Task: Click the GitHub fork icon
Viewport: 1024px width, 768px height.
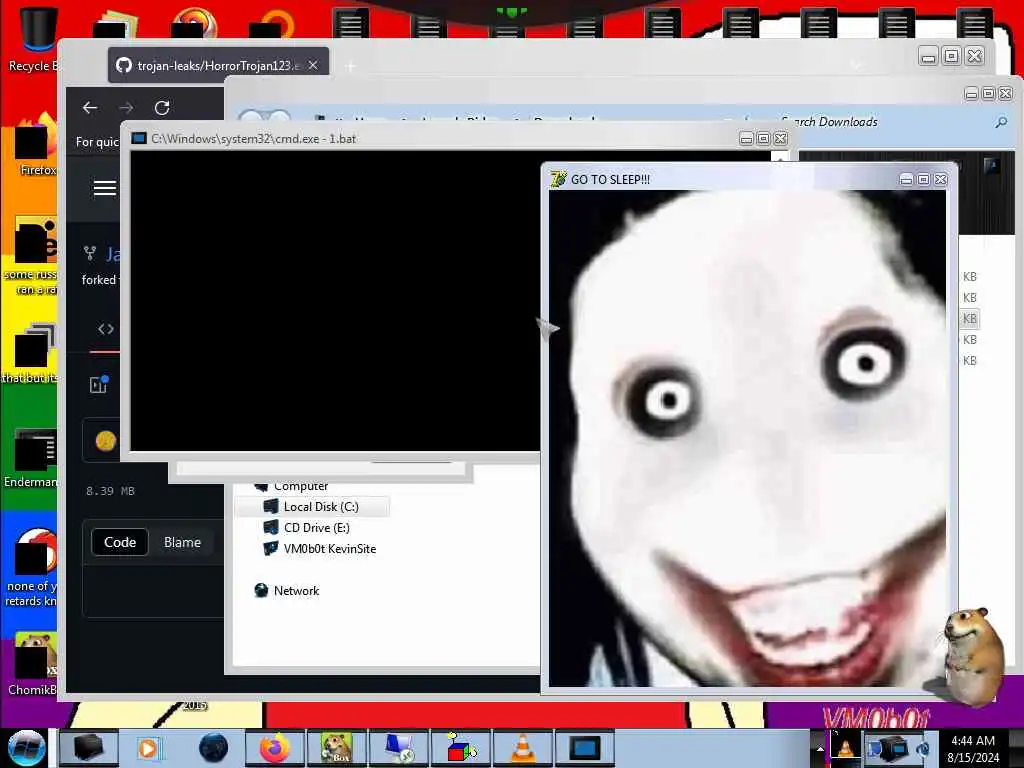Action: pyautogui.click(x=90, y=253)
